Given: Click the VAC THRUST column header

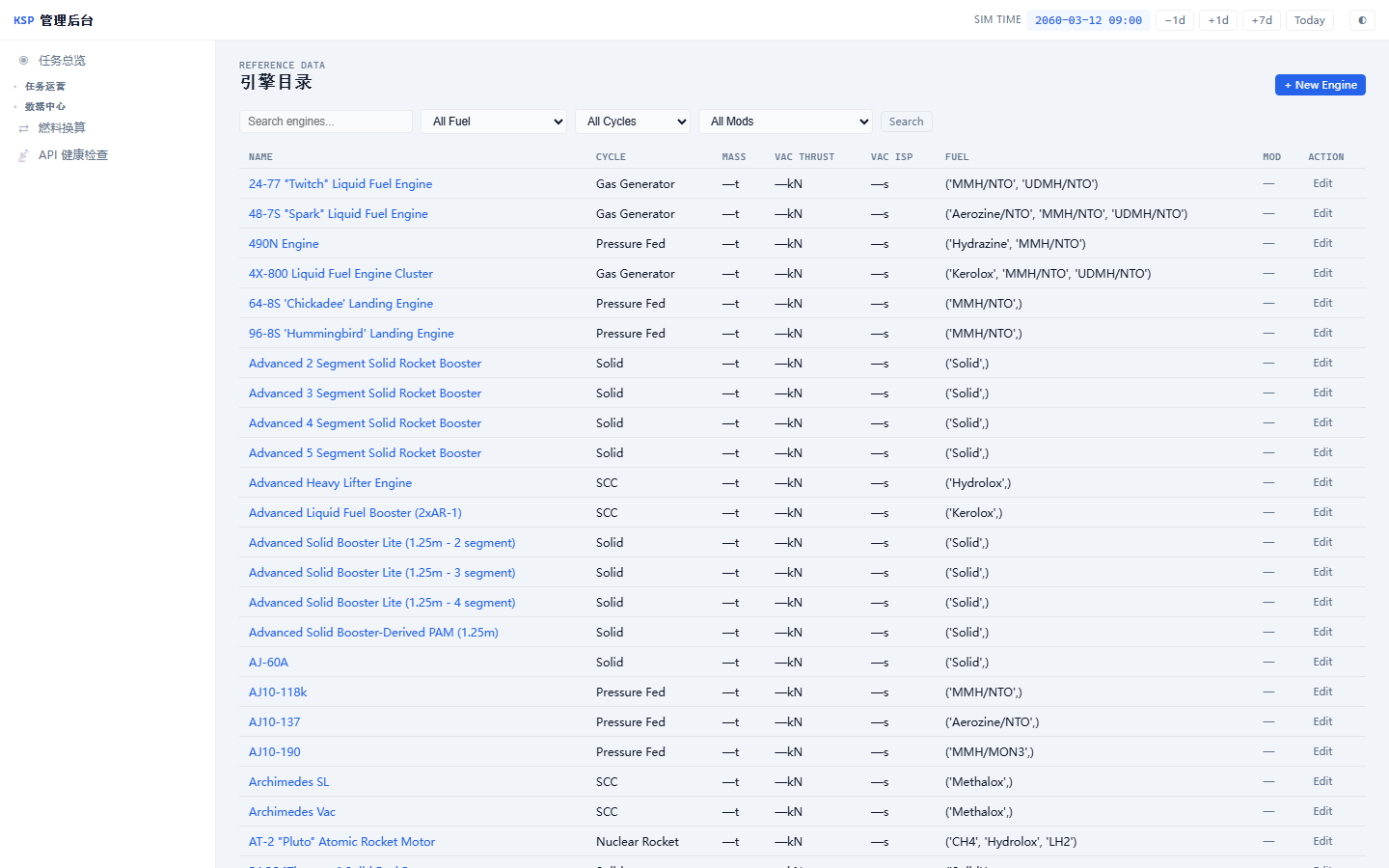Looking at the screenshot, I should [804, 157].
